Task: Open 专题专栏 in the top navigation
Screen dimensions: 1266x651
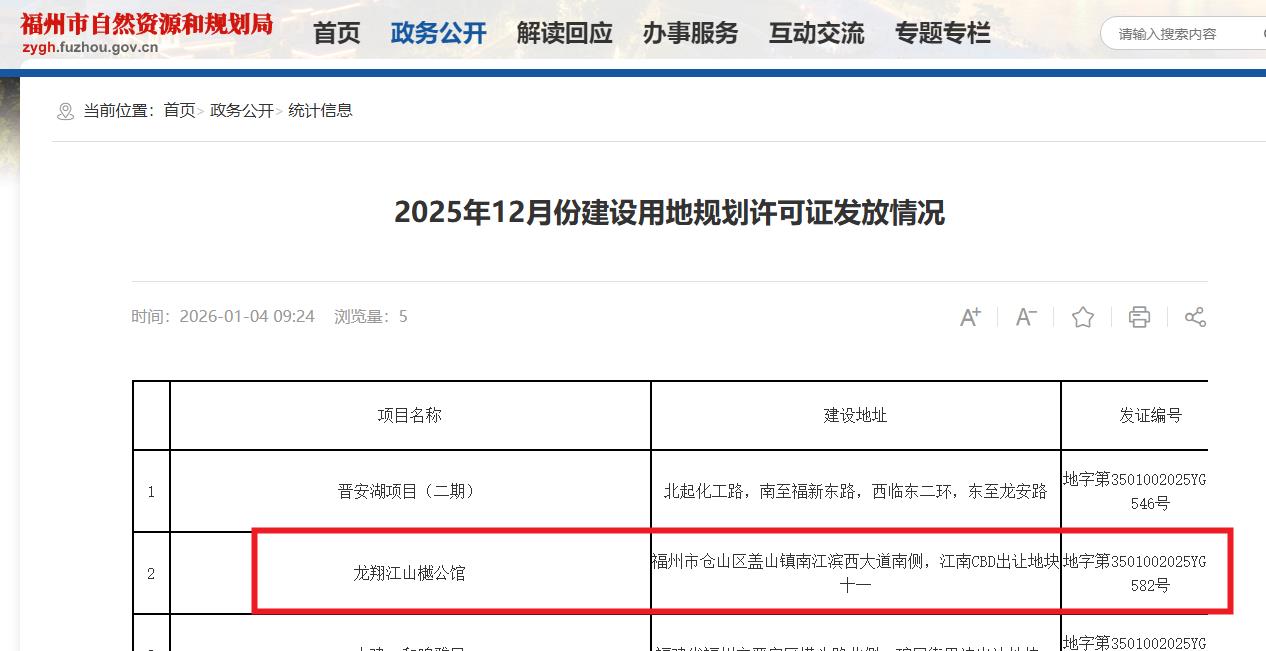Action: point(942,33)
